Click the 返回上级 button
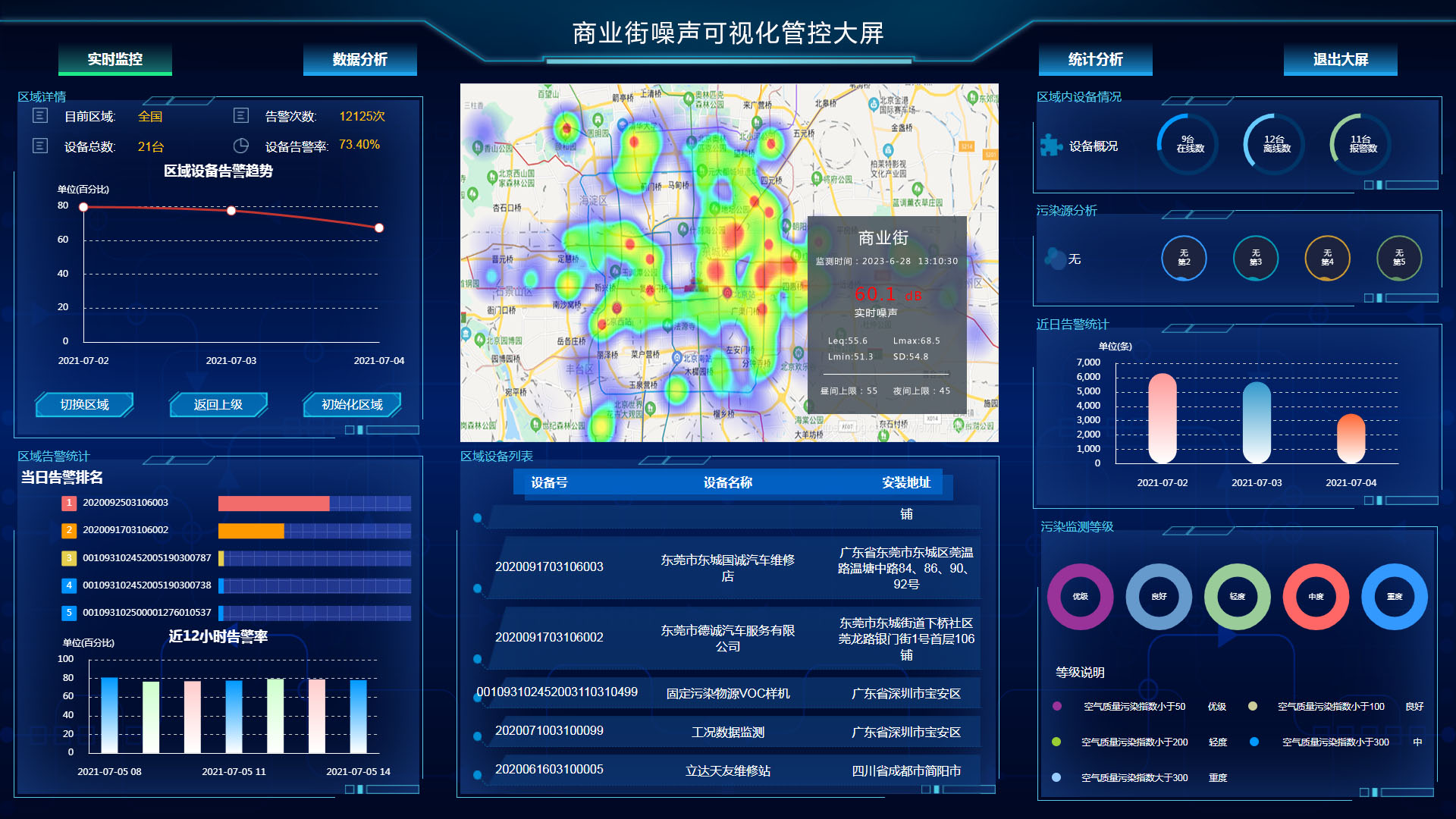Screen dimensions: 1456x819 (x=218, y=404)
